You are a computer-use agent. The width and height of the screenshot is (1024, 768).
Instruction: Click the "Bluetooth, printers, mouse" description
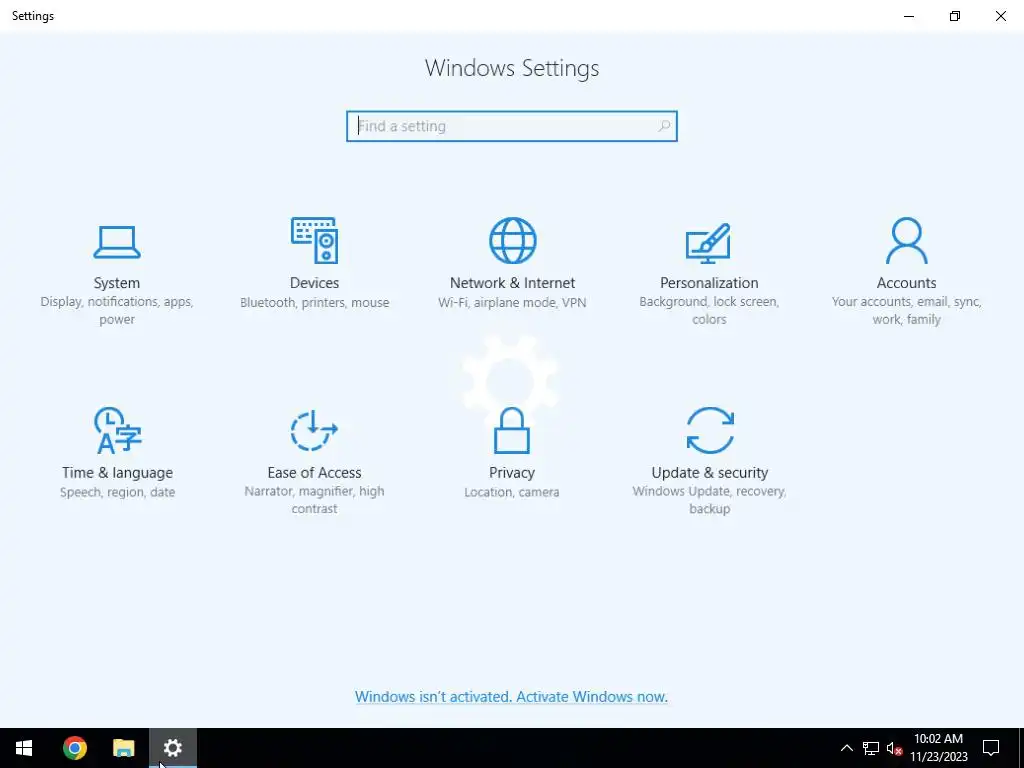[314, 302]
